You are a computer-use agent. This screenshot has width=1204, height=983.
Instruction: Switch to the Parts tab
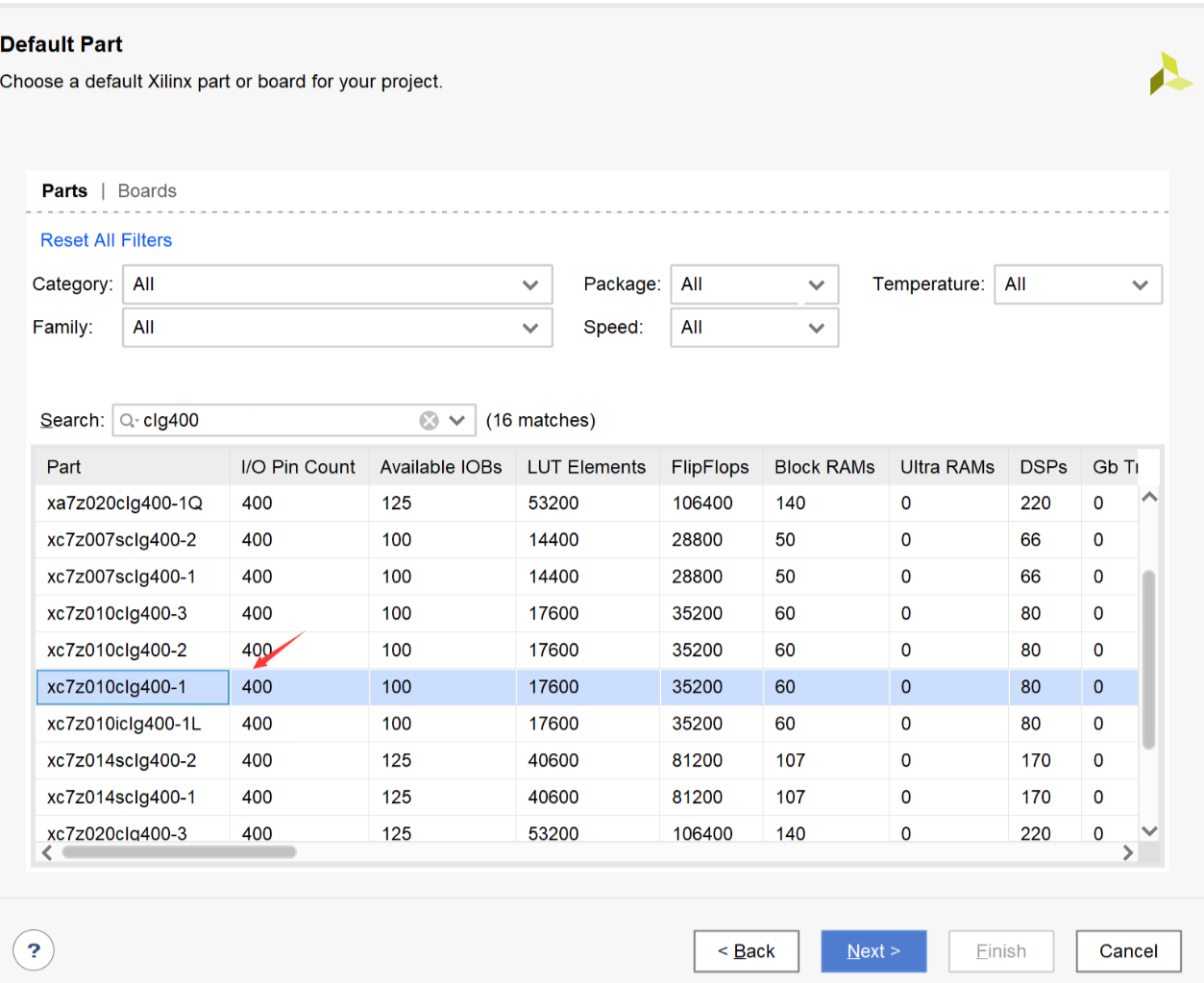[64, 191]
